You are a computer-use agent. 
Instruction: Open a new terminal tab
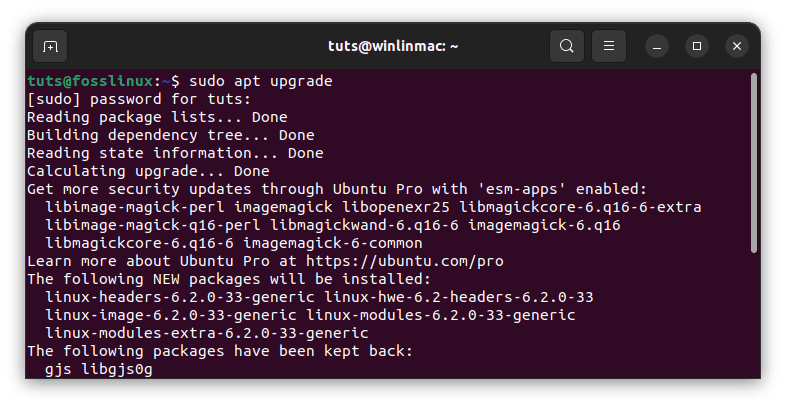click(x=50, y=46)
